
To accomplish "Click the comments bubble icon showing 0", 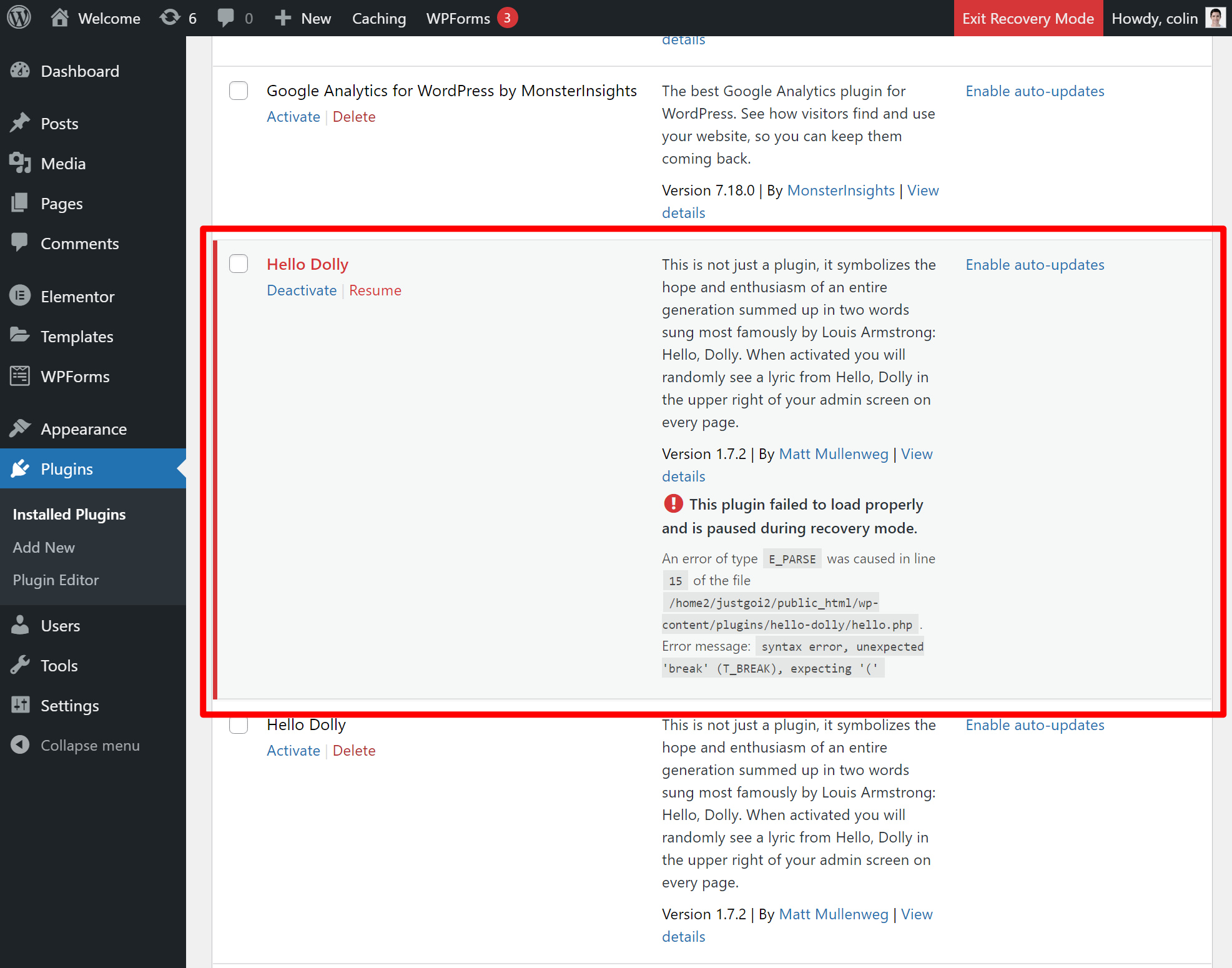I will tap(226, 17).
